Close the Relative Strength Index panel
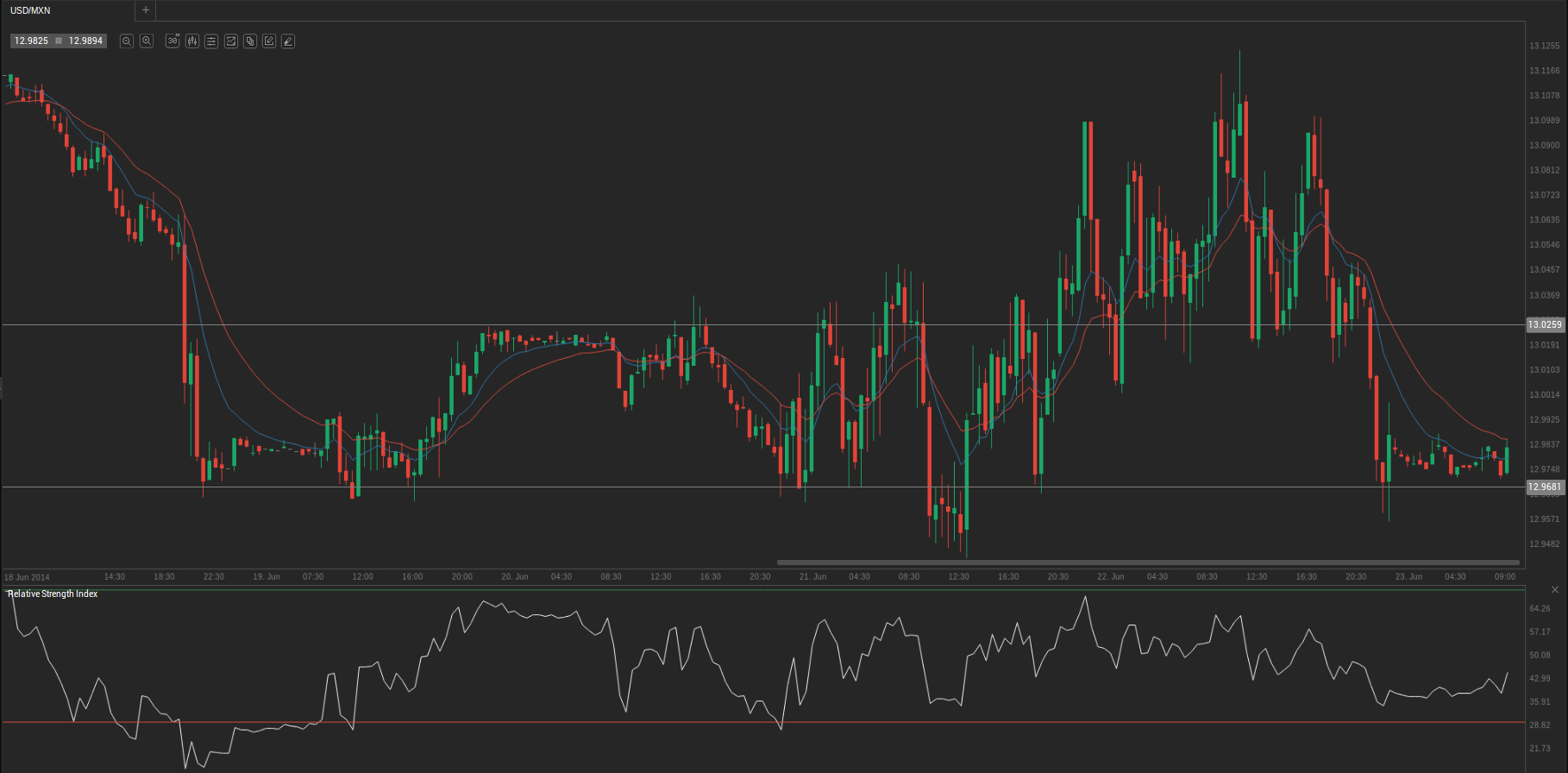The image size is (1568, 773). coord(1555,590)
